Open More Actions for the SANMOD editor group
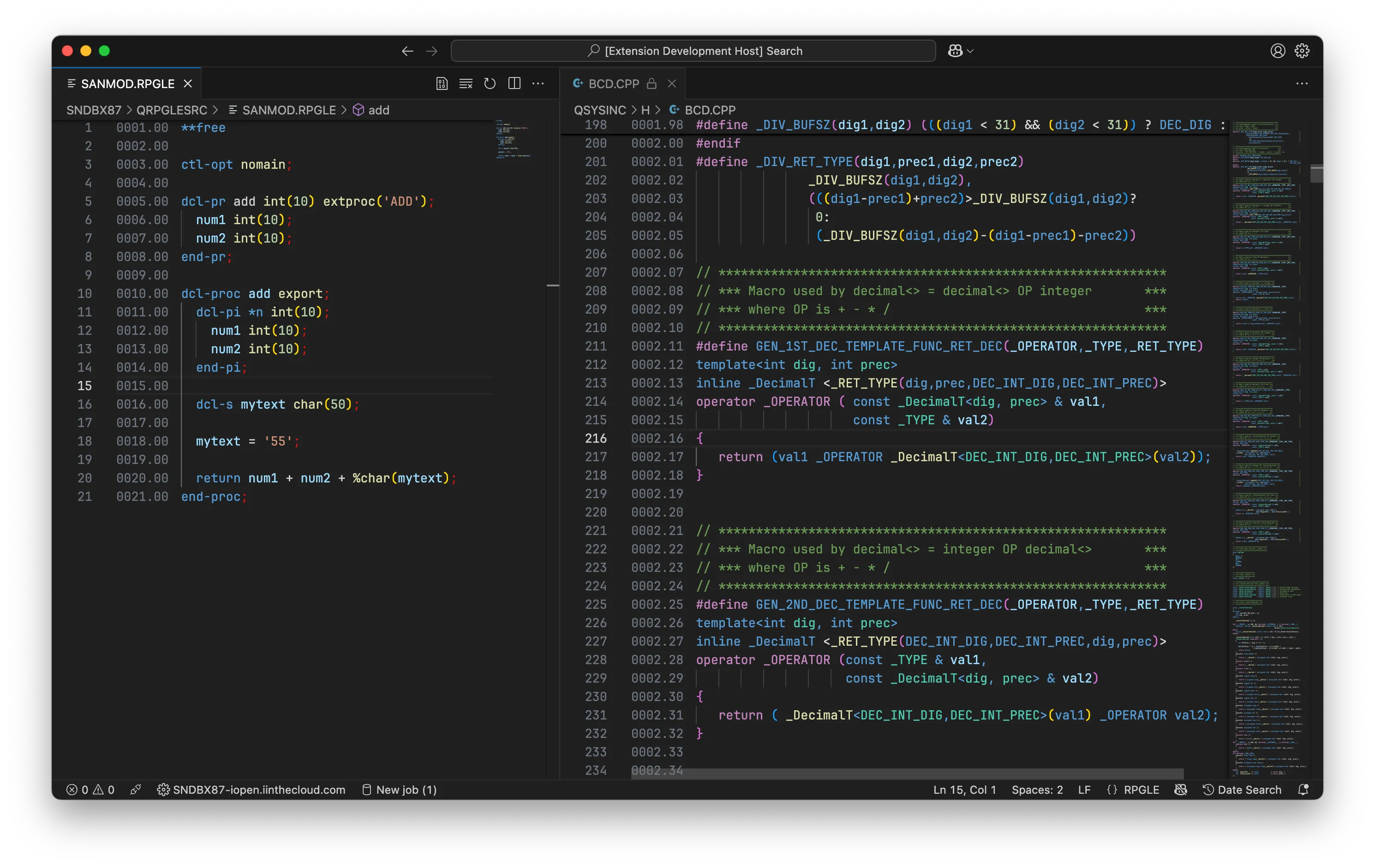 [538, 83]
